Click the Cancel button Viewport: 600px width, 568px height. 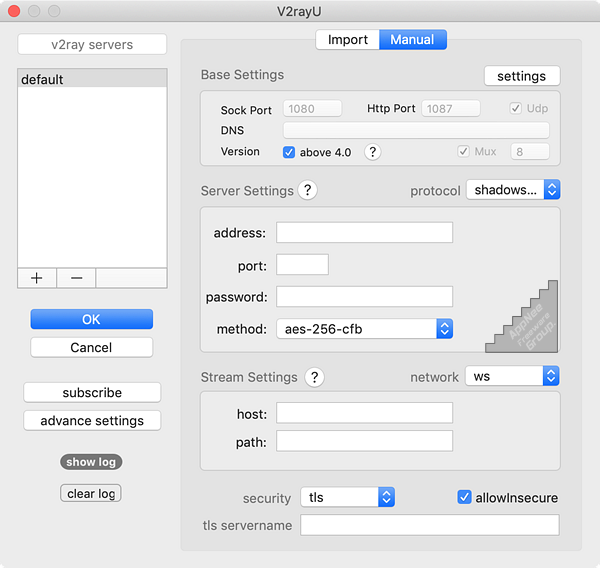(92, 348)
